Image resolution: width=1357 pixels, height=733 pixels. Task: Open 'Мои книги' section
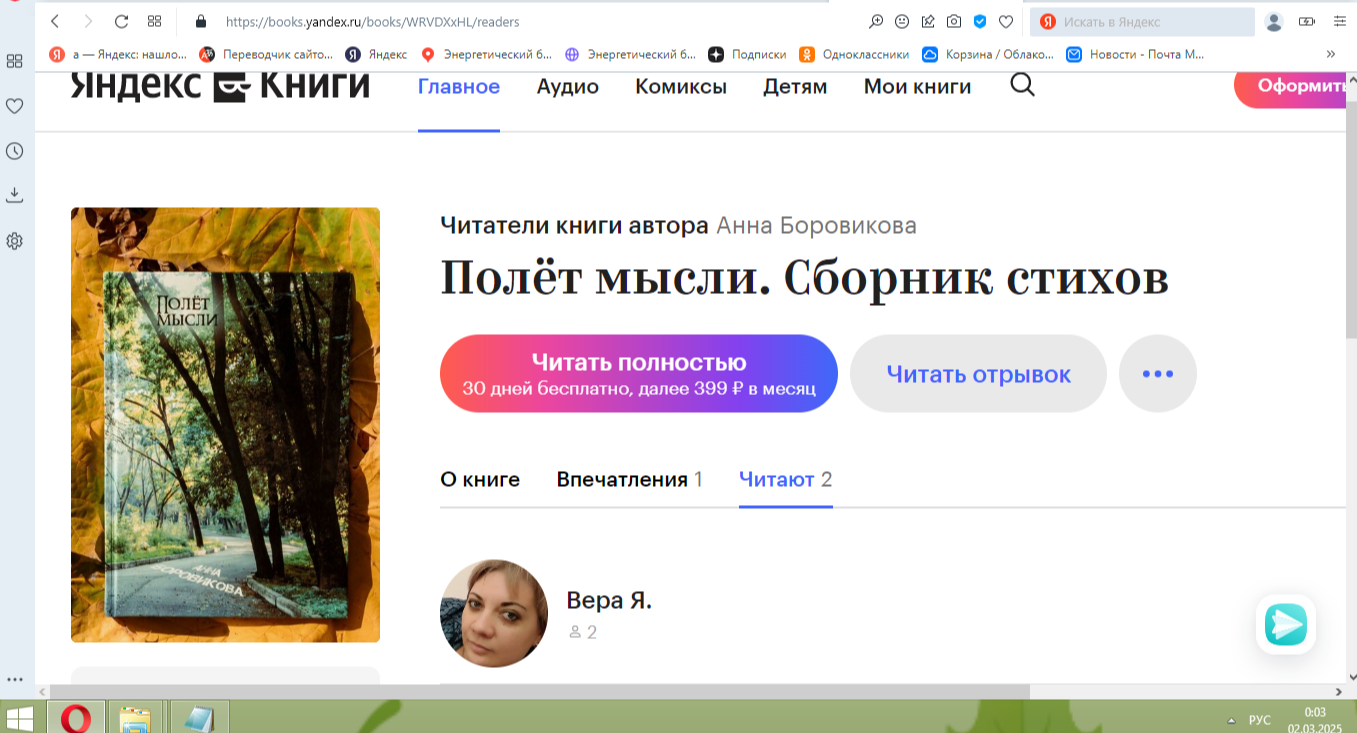918,87
